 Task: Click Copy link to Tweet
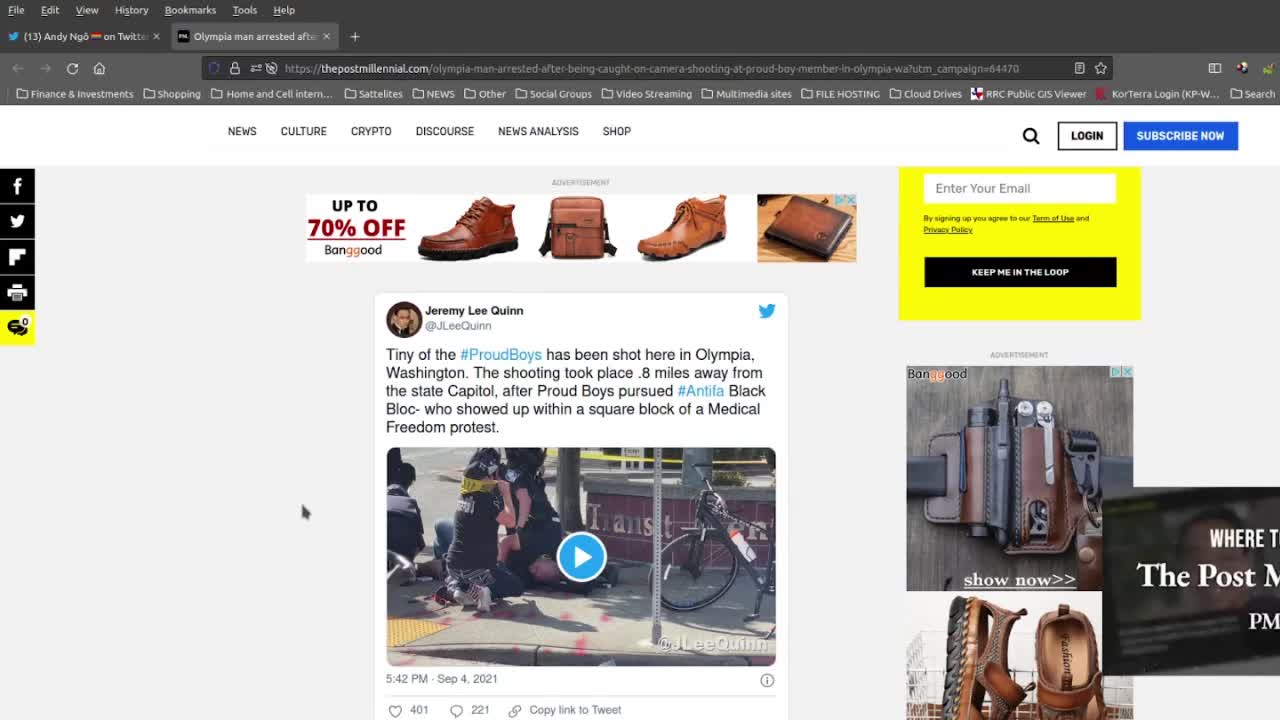tap(565, 710)
